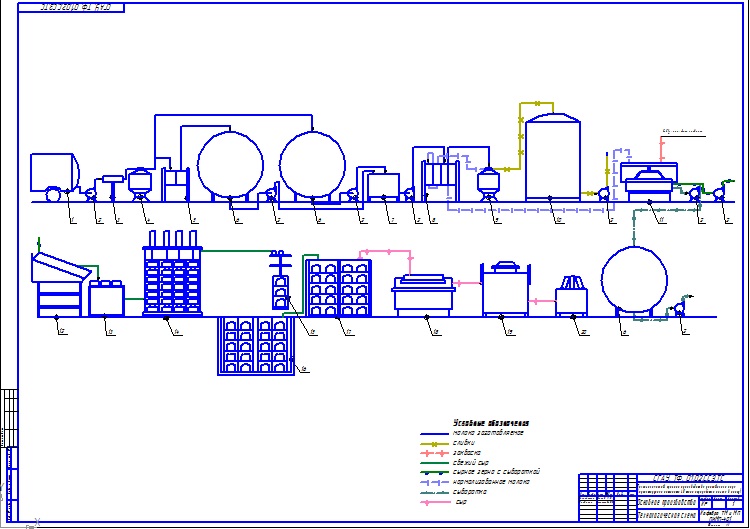
Task: Click the round whey tank in the lower row
Action: tap(634, 280)
